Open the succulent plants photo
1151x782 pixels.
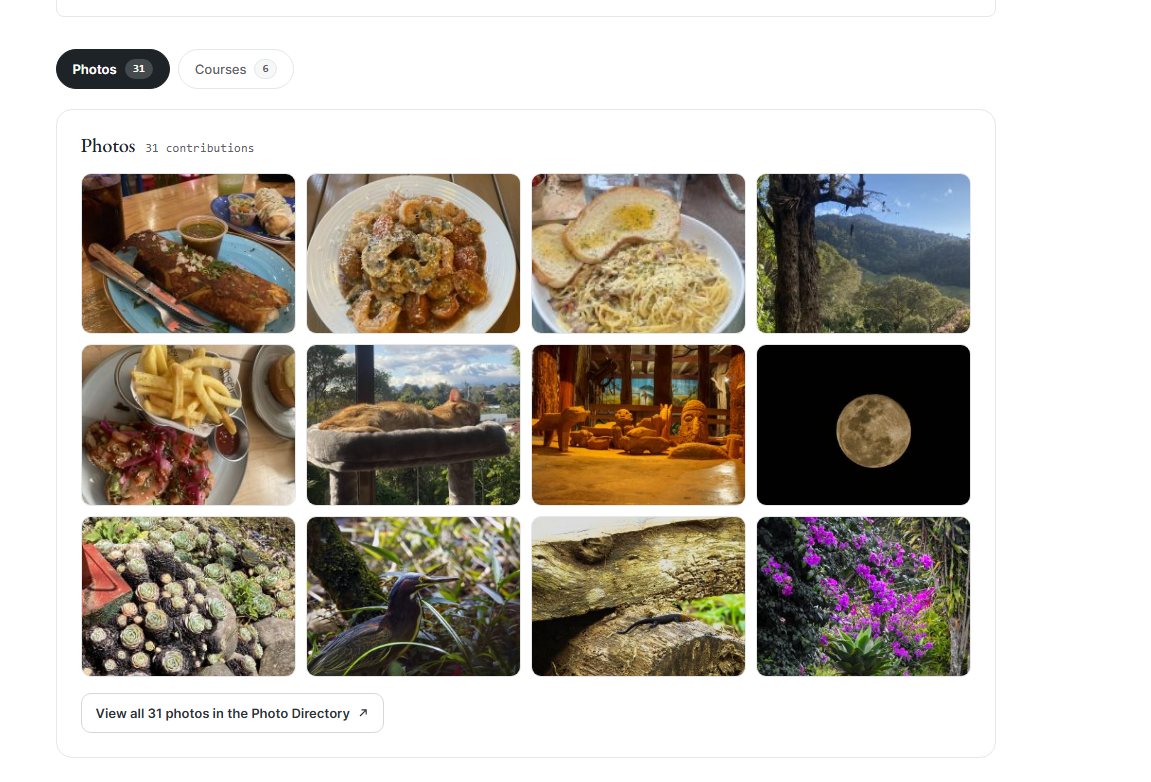tap(189, 596)
